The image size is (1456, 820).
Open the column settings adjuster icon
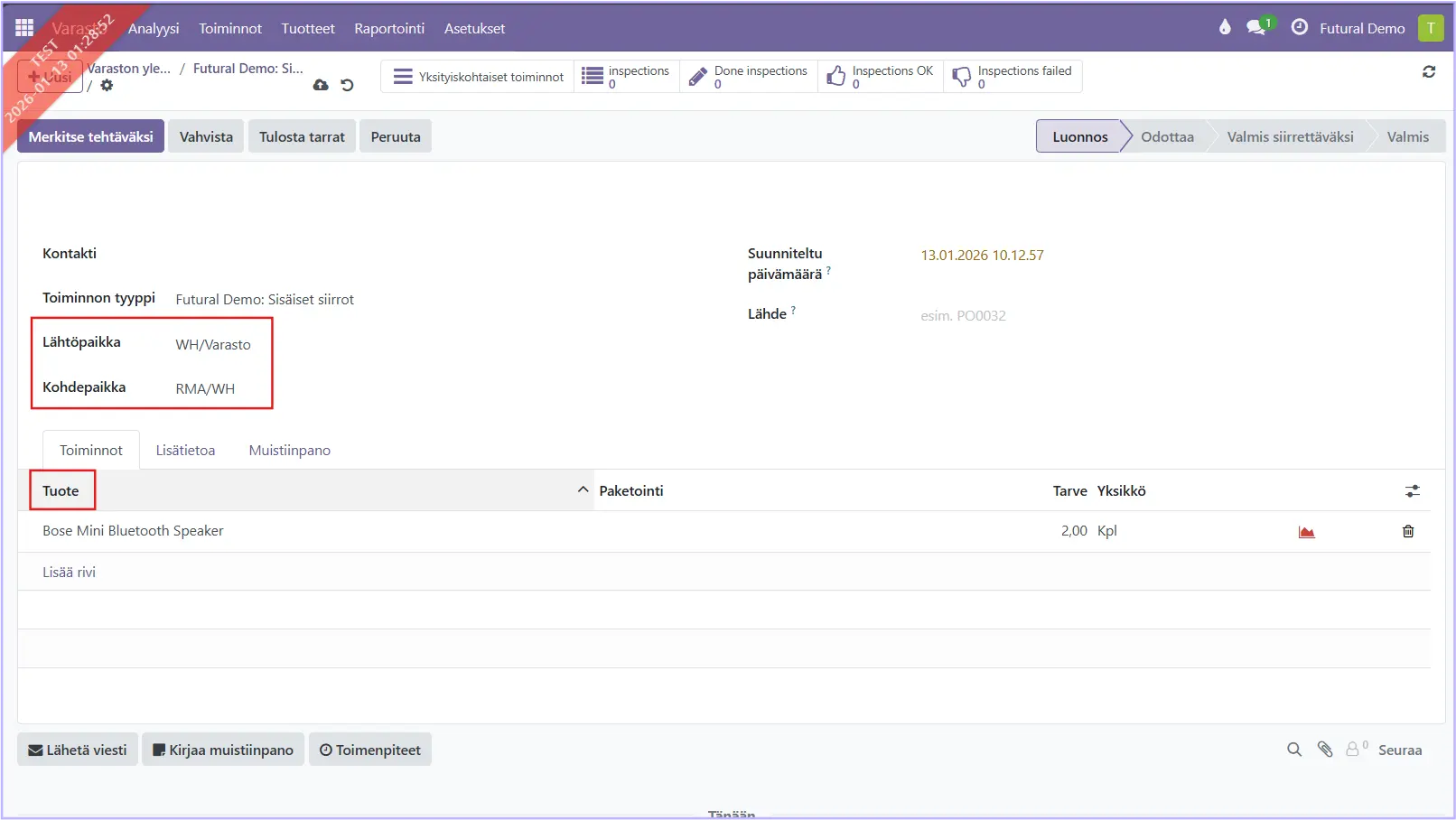1412,491
